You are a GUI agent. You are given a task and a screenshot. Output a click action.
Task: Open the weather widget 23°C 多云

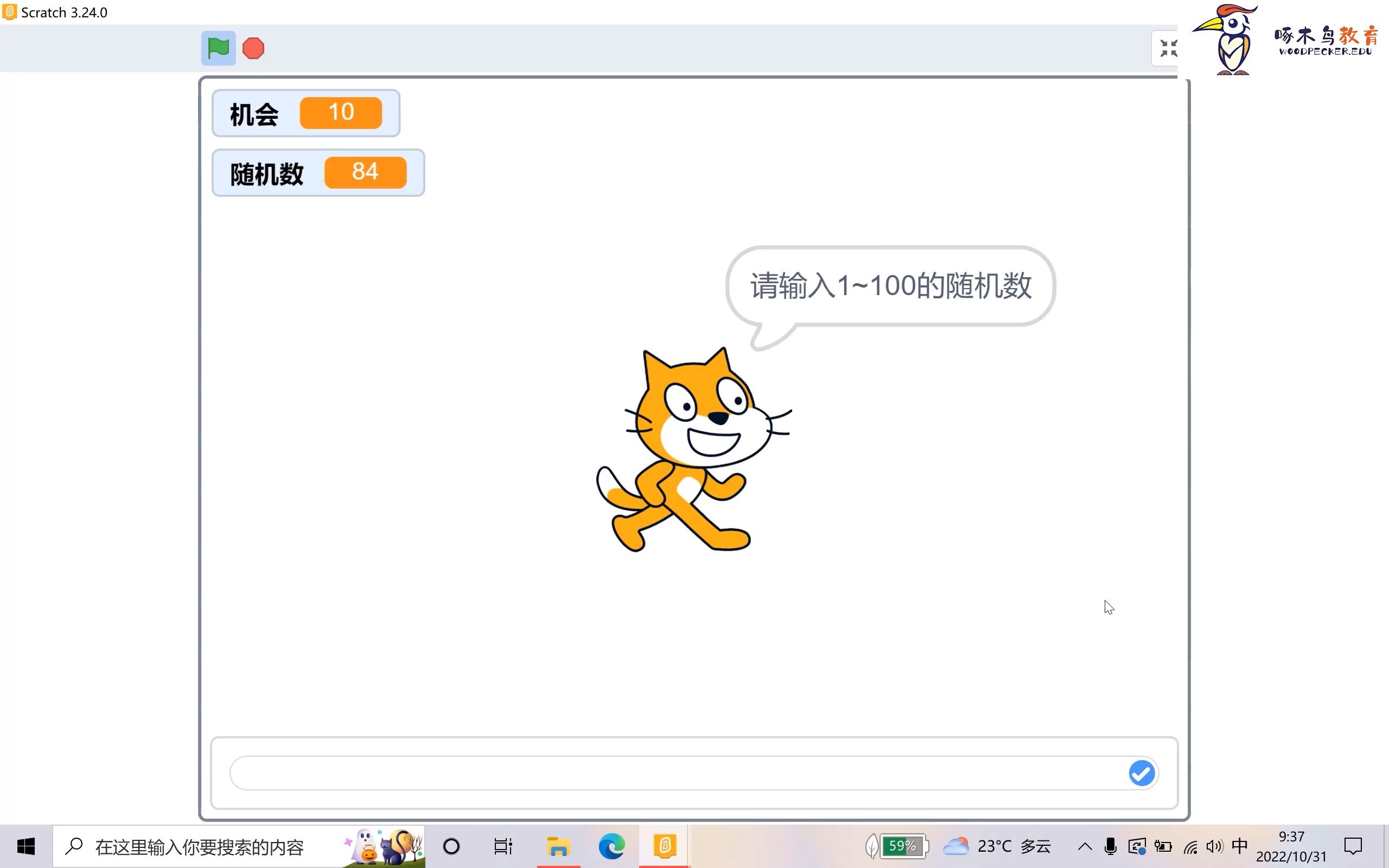[x=998, y=846]
